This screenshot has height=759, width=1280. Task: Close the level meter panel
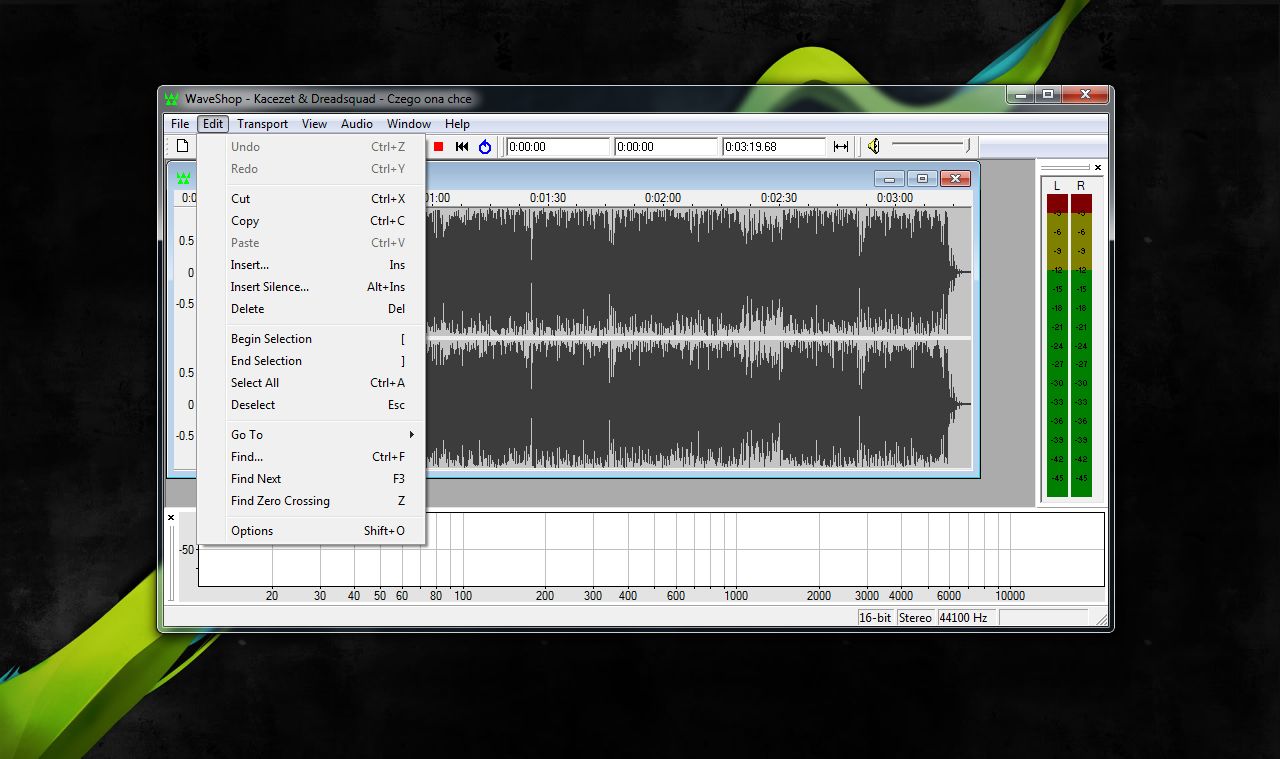(x=1097, y=167)
